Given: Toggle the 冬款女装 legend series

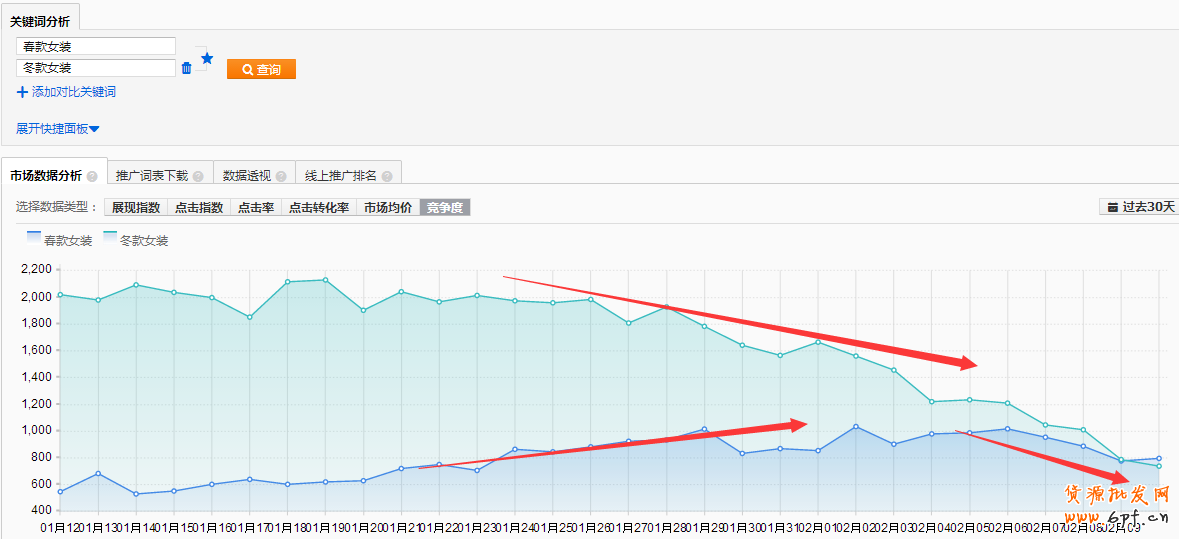Looking at the screenshot, I should 135,240.
